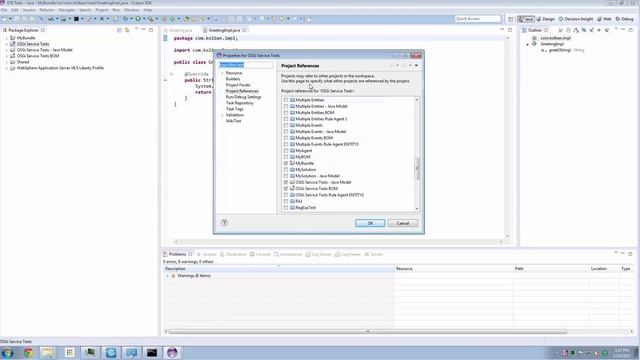Image resolution: width=640 pixels, height=360 pixels.
Task: Click the New toolbar icon
Action: pos(4,19)
